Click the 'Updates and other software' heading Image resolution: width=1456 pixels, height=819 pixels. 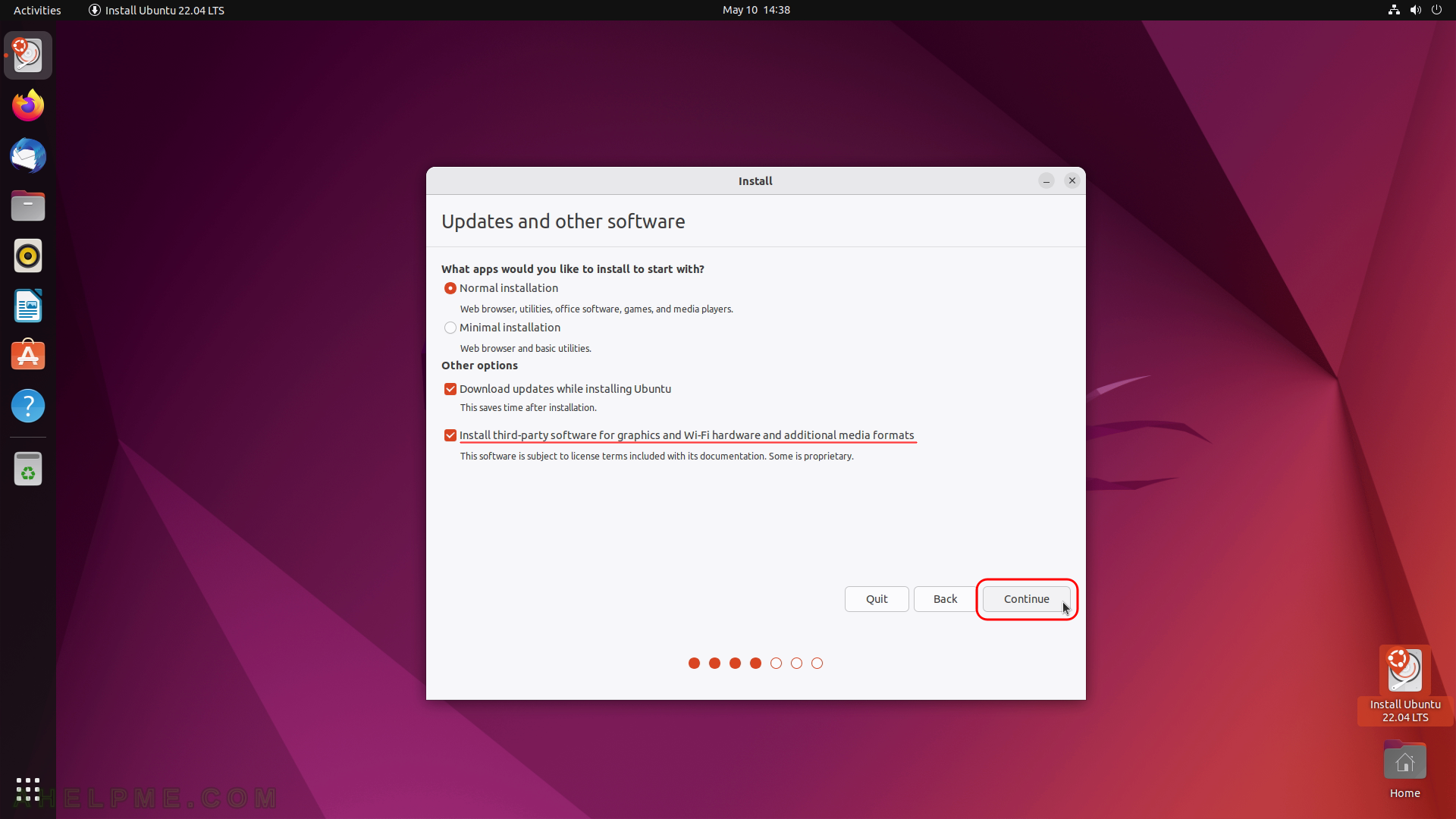click(563, 221)
